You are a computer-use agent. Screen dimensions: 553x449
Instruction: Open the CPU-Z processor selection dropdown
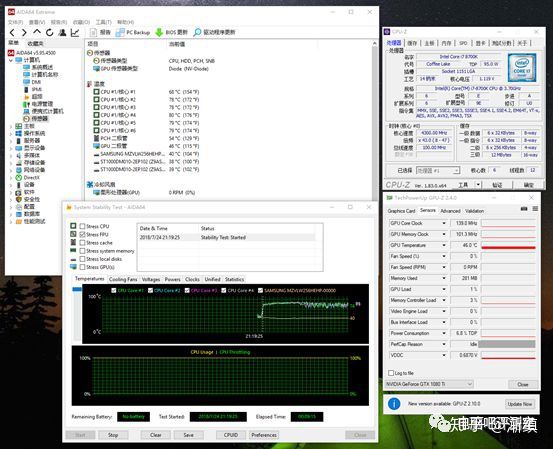438,170
